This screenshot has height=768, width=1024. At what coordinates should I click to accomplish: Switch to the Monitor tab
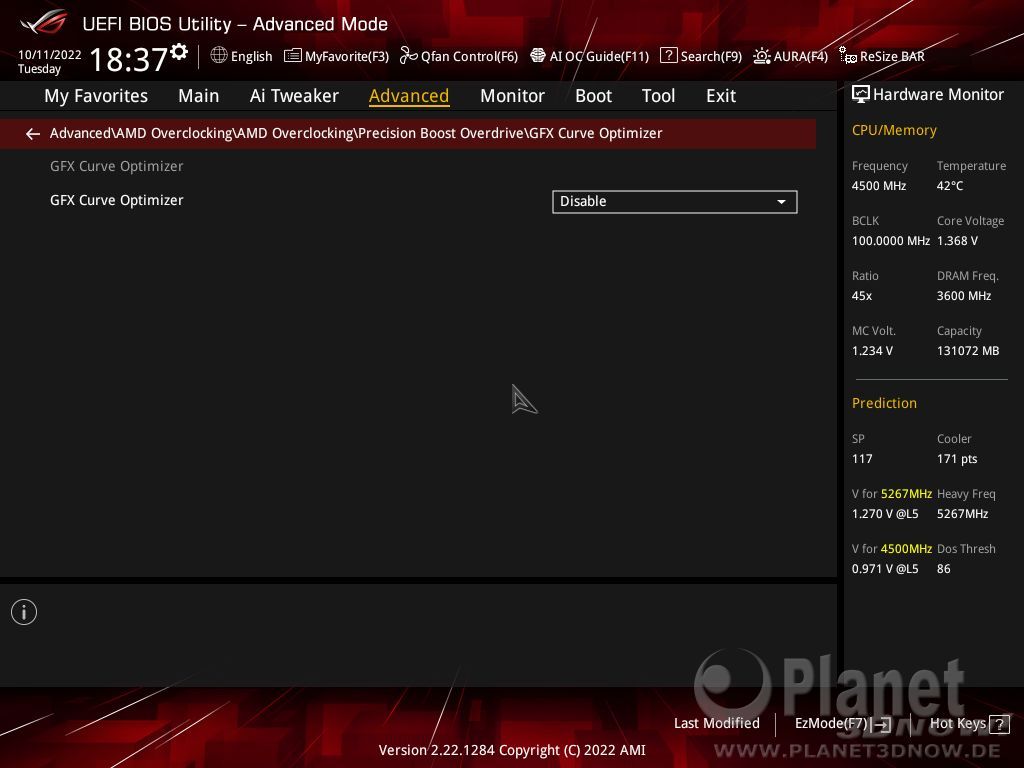(x=512, y=96)
